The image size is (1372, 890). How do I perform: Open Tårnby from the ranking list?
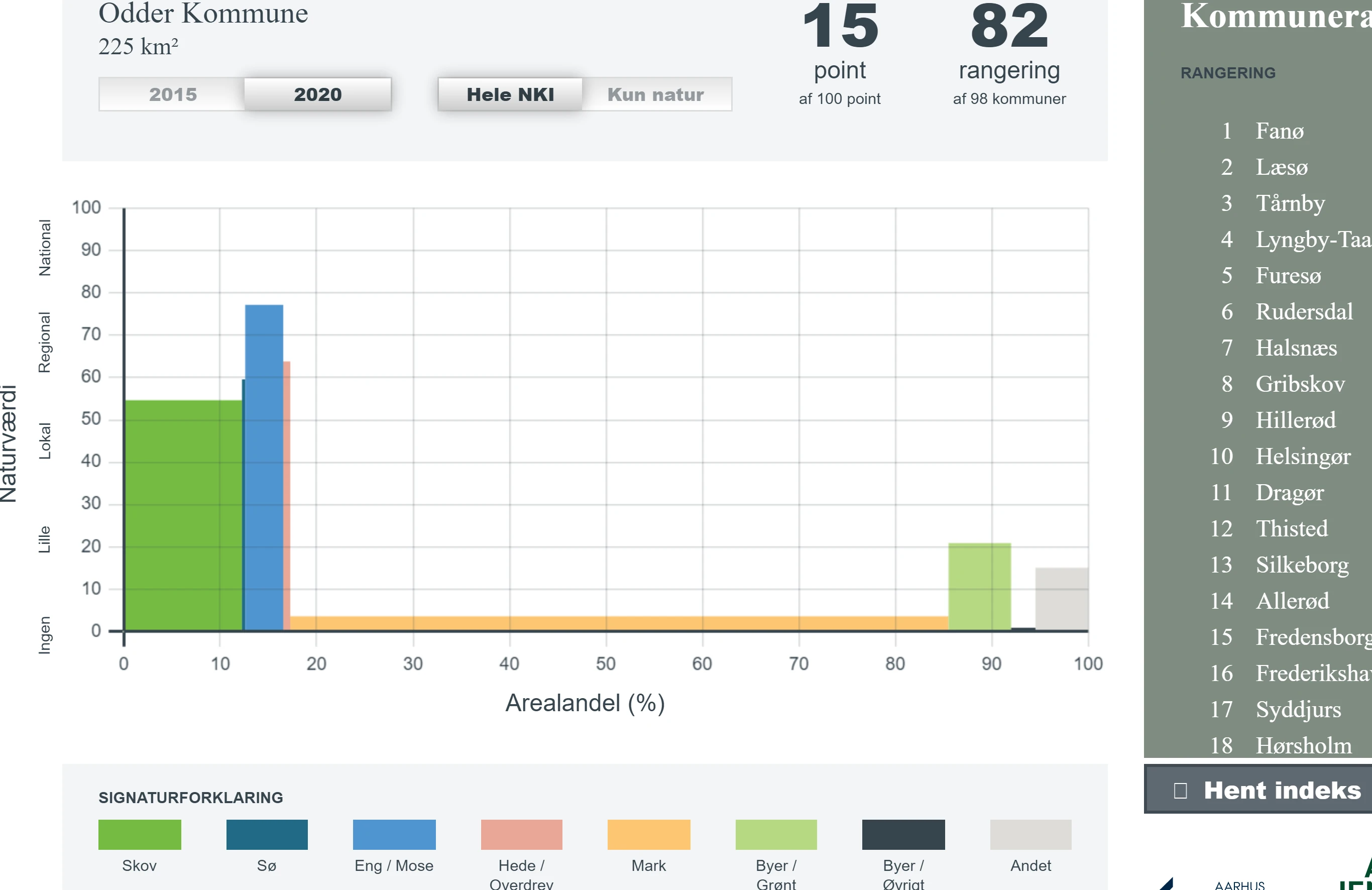coord(1290,203)
